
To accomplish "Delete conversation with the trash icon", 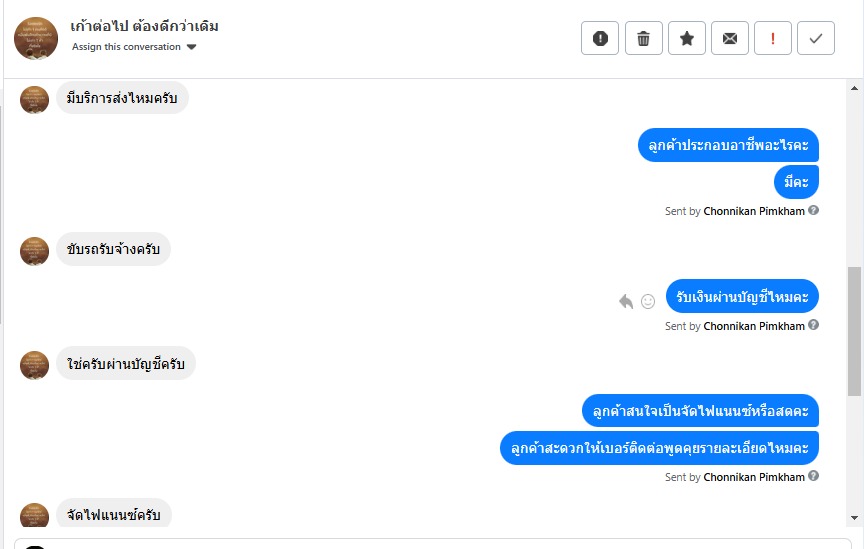I will click(644, 38).
